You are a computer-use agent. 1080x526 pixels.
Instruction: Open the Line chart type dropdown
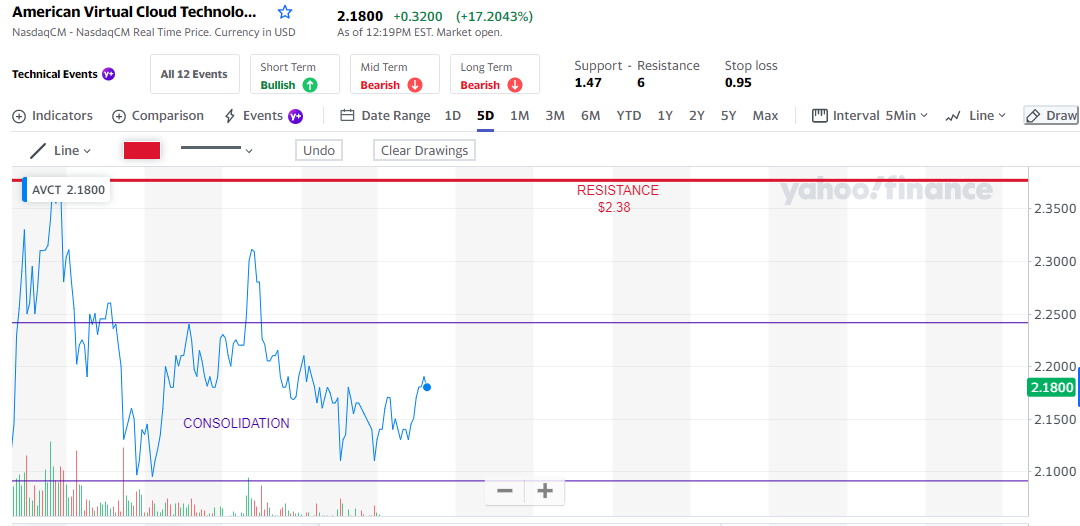click(x=975, y=116)
